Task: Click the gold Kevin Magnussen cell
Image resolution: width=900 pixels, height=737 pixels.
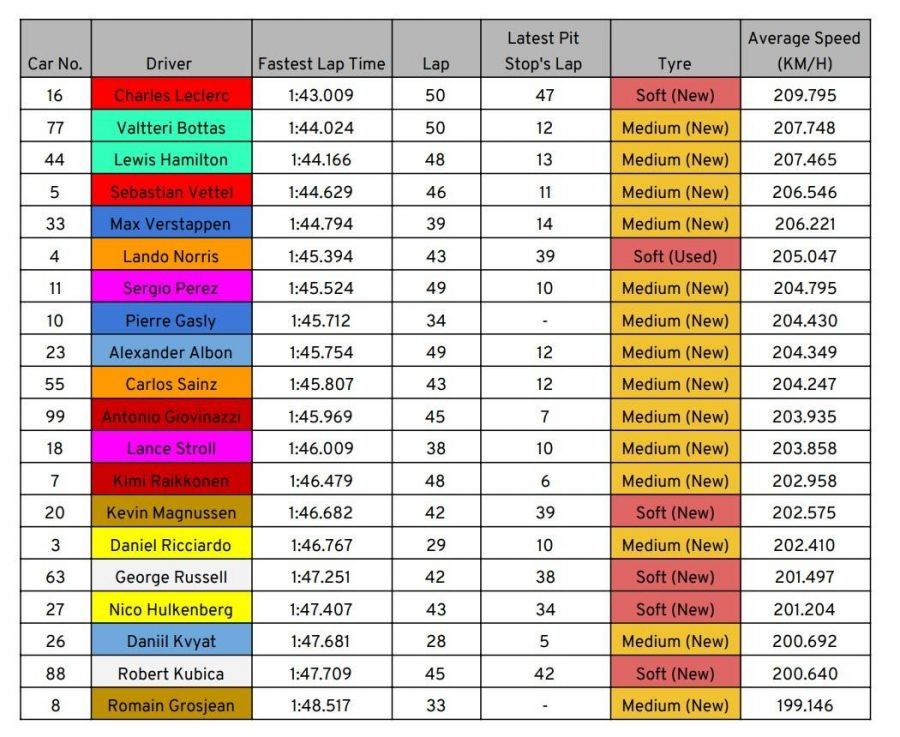Action: click(x=170, y=513)
